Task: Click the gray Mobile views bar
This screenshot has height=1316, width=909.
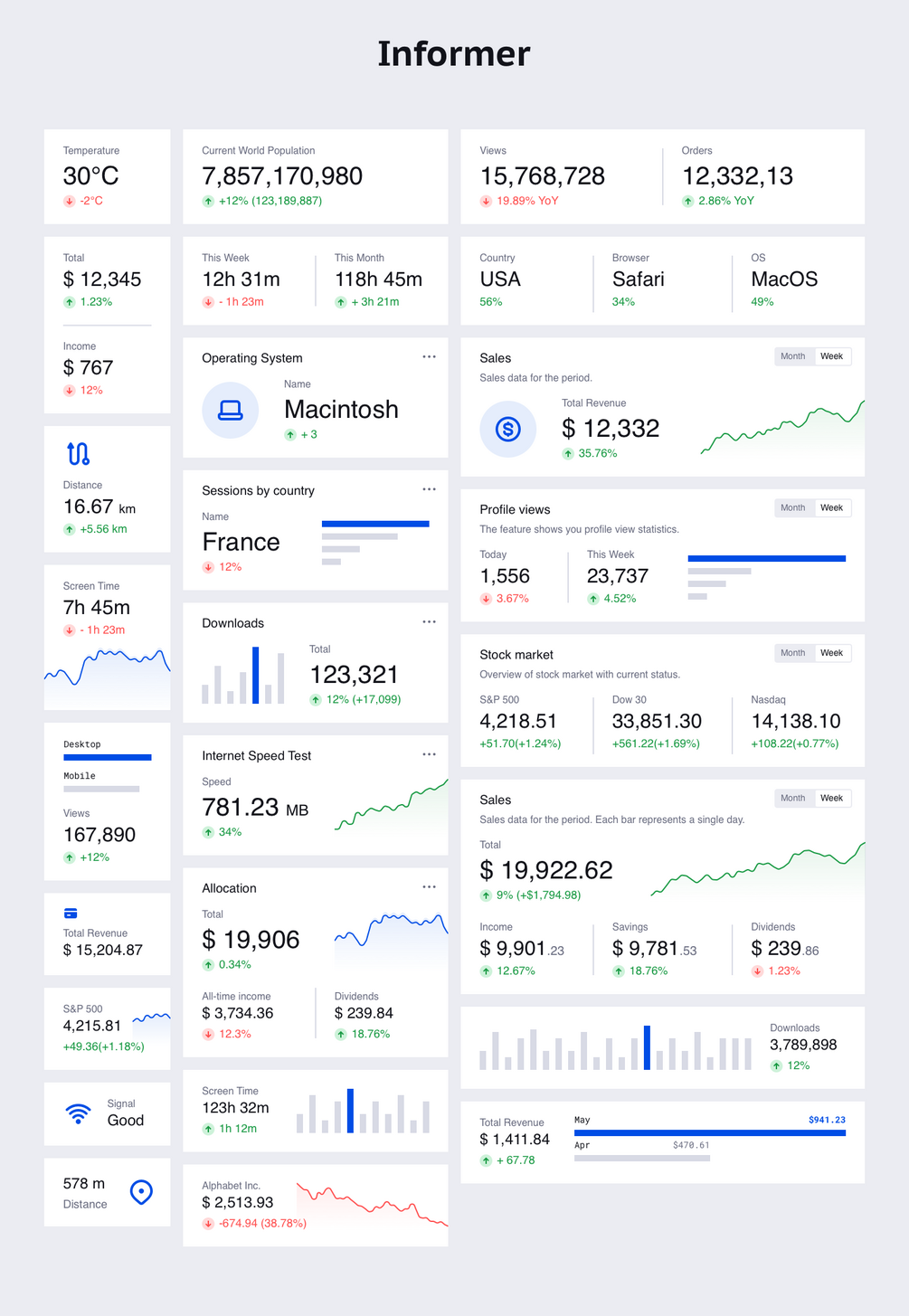Action: click(x=101, y=789)
